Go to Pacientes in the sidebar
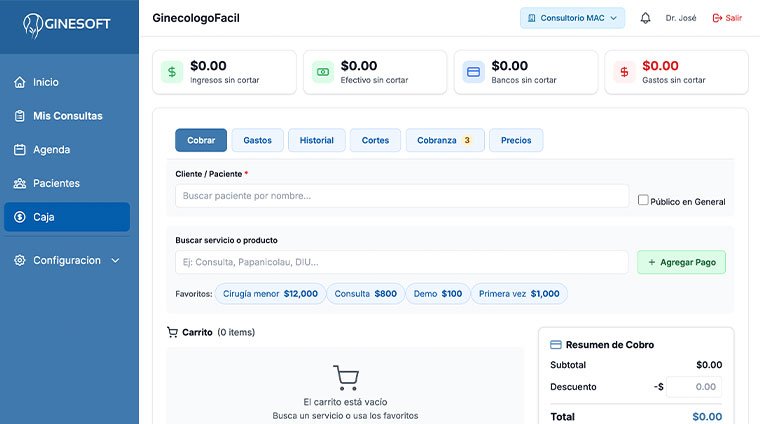760x424 pixels. click(56, 183)
